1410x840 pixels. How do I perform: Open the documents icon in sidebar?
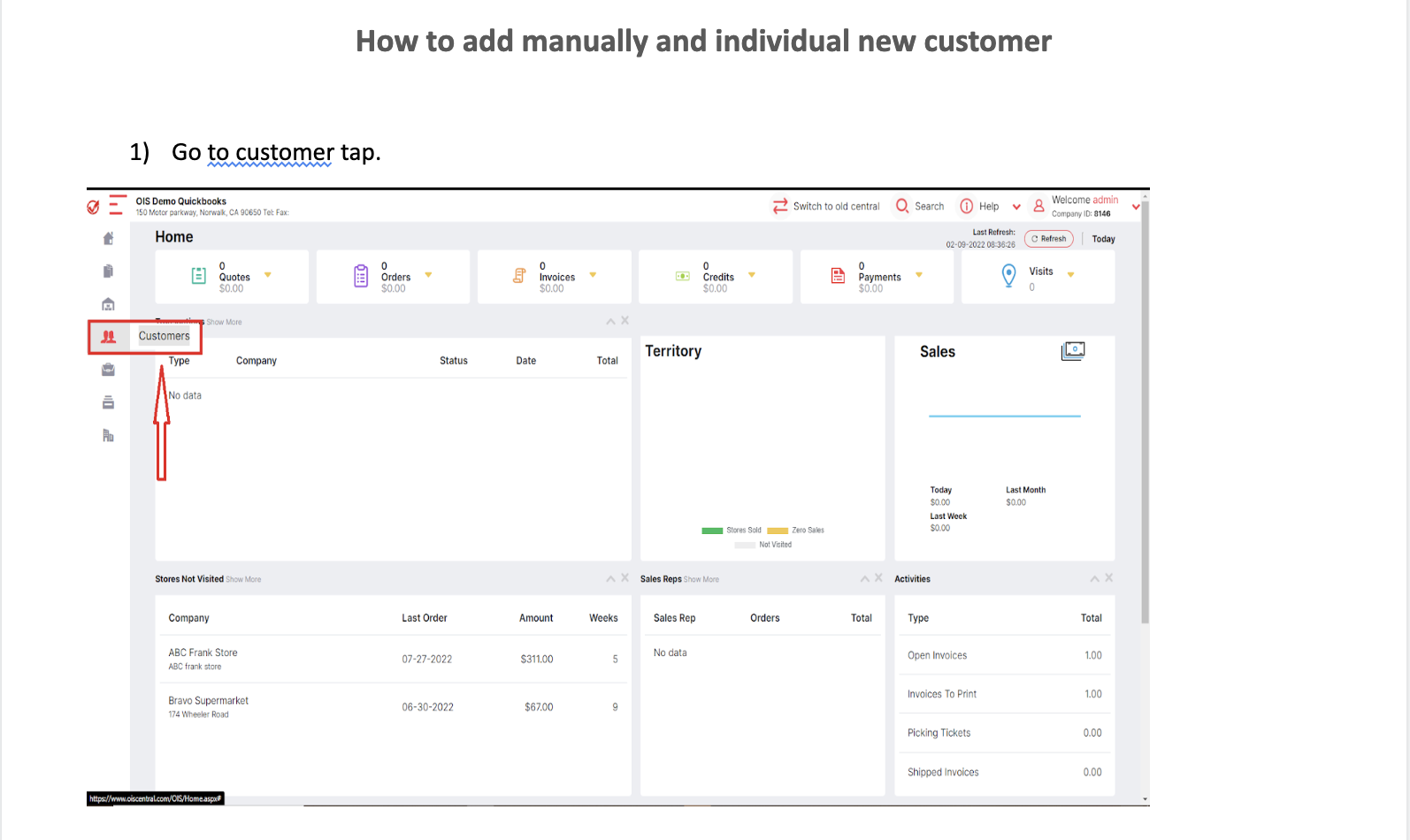click(x=108, y=271)
